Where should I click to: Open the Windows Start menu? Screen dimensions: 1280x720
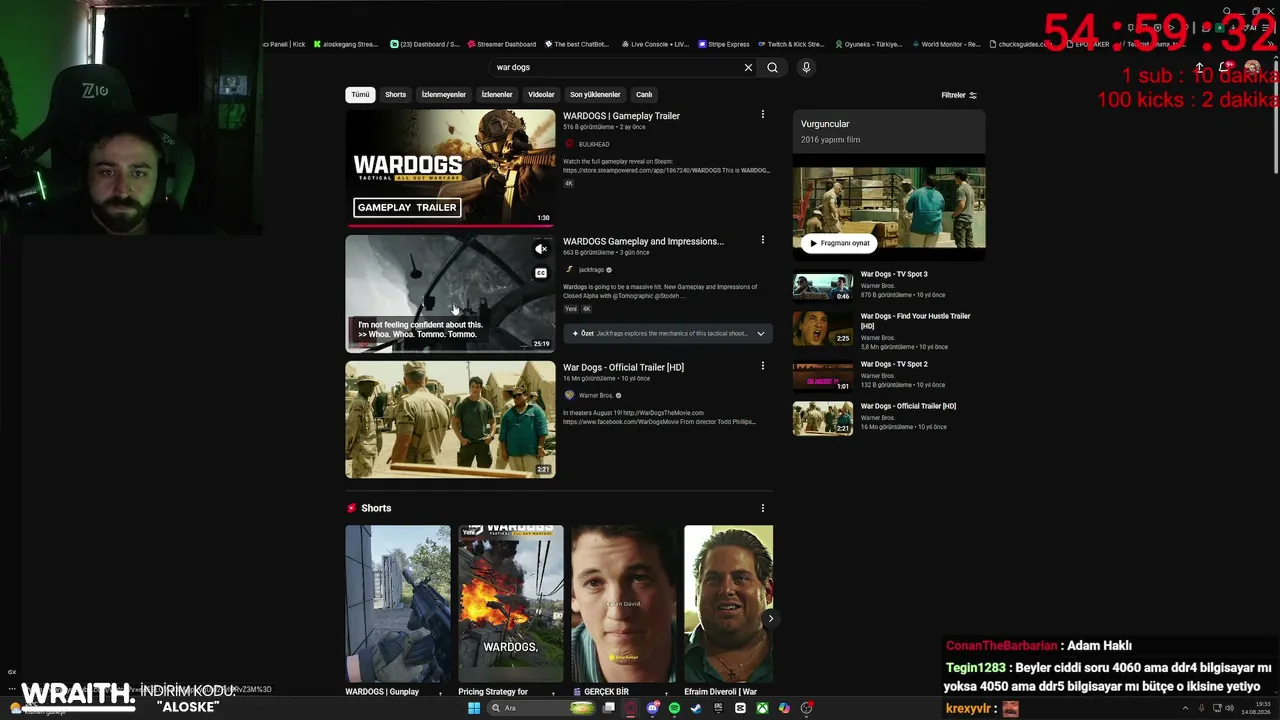pyautogui.click(x=474, y=708)
